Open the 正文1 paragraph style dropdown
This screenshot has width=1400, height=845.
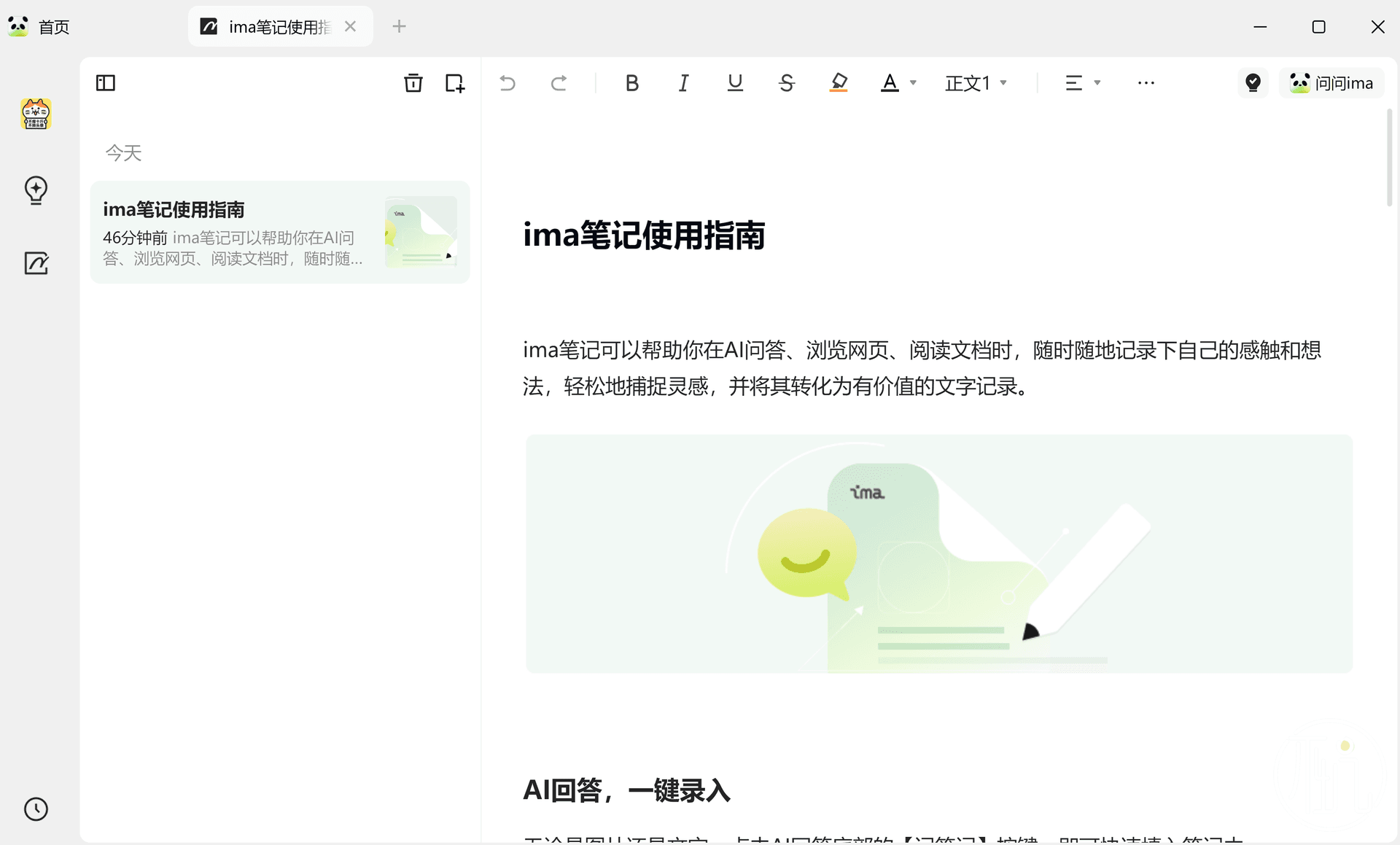tap(976, 83)
